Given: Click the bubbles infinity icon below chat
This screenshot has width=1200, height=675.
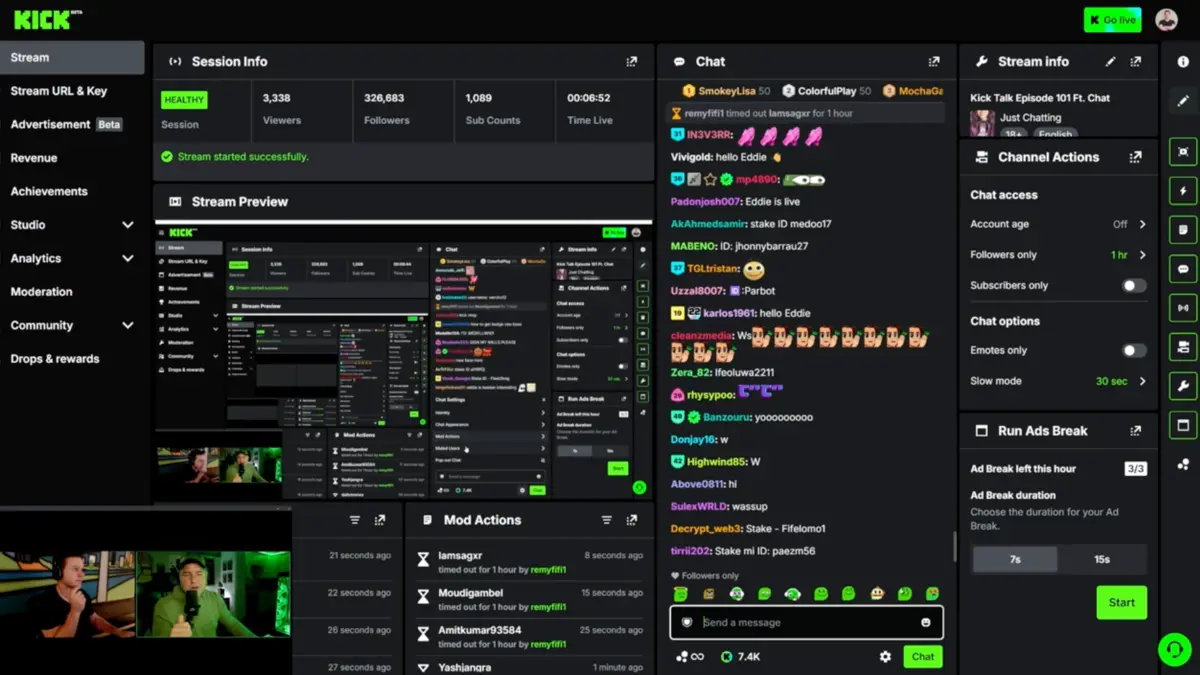Looking at the screenshot, I should 690,657.
